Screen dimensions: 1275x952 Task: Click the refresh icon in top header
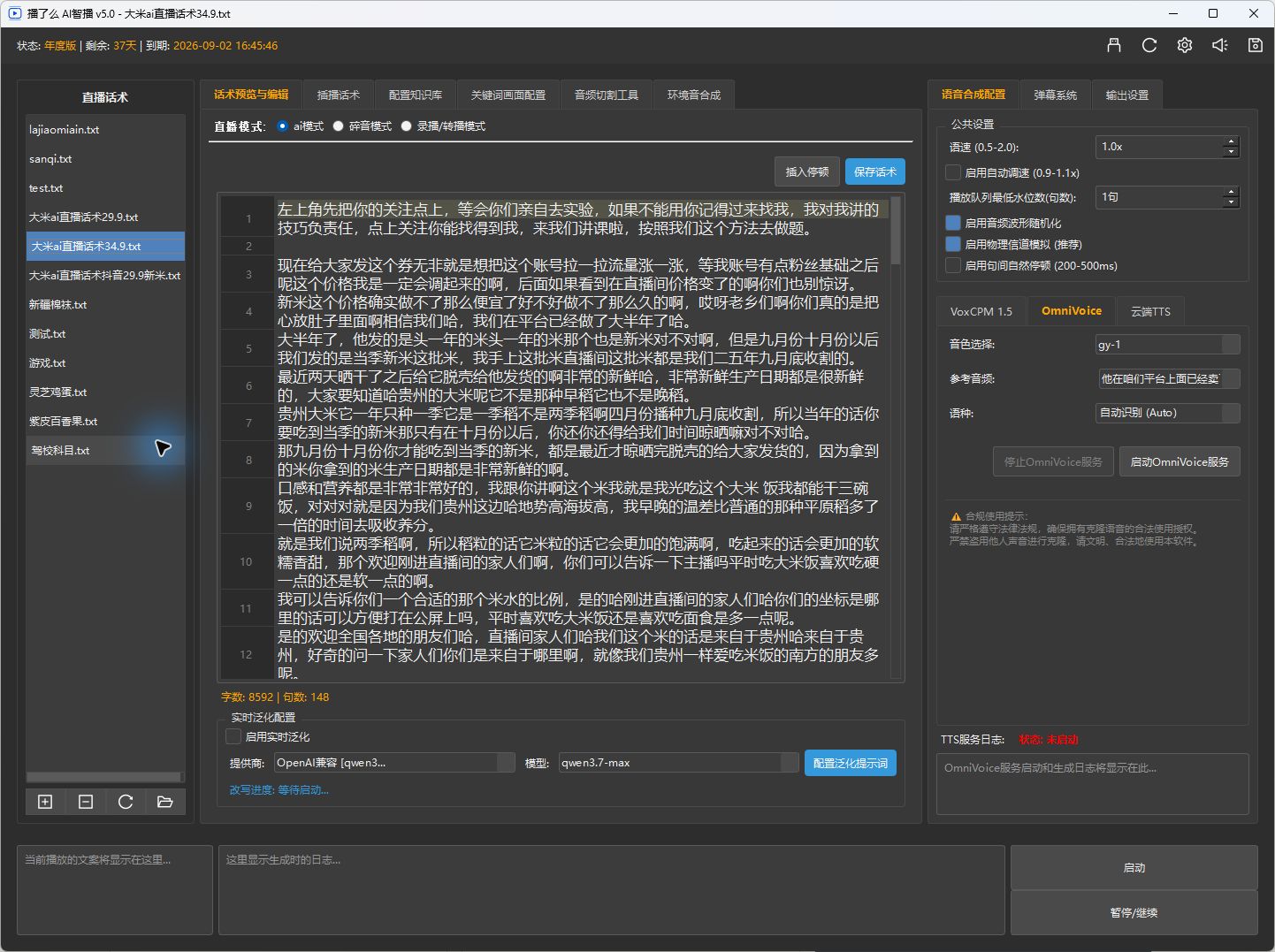pos(1149,45)
